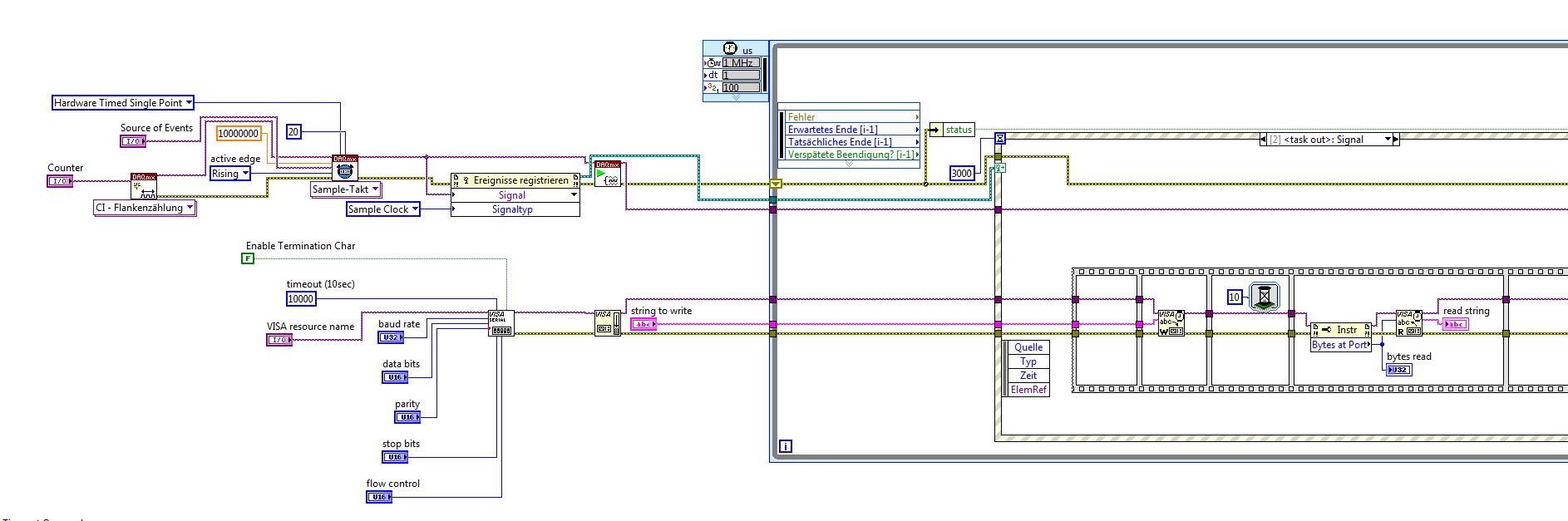Click Tatsächliches Ende [i-1] terminal
This screenshot has height=521, width=1568.
(x=852, y=142)
